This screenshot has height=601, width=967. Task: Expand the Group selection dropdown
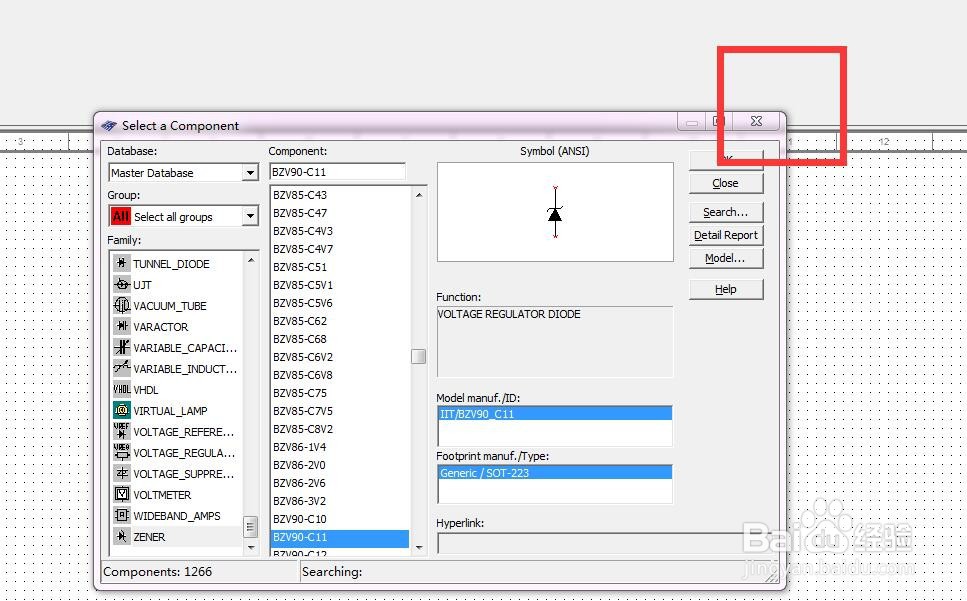pos(250,215)
